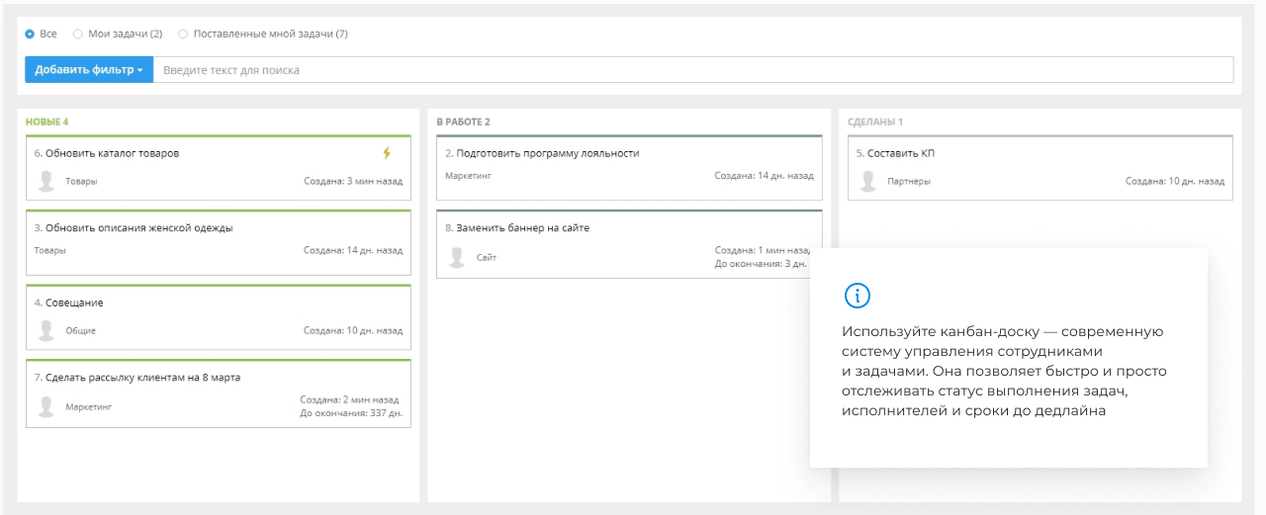Click inside the task search text field

(690, 70)
